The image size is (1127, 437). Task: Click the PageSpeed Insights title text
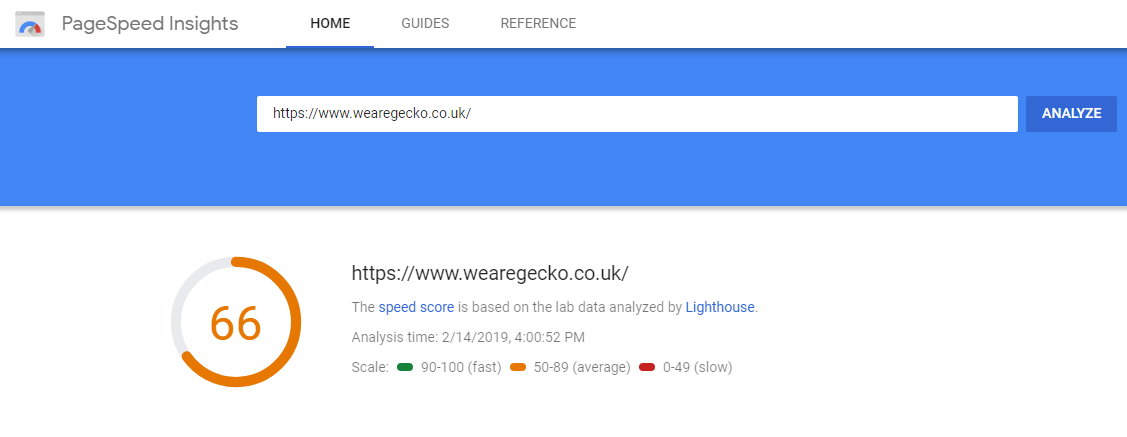click(x=150, y=24)
